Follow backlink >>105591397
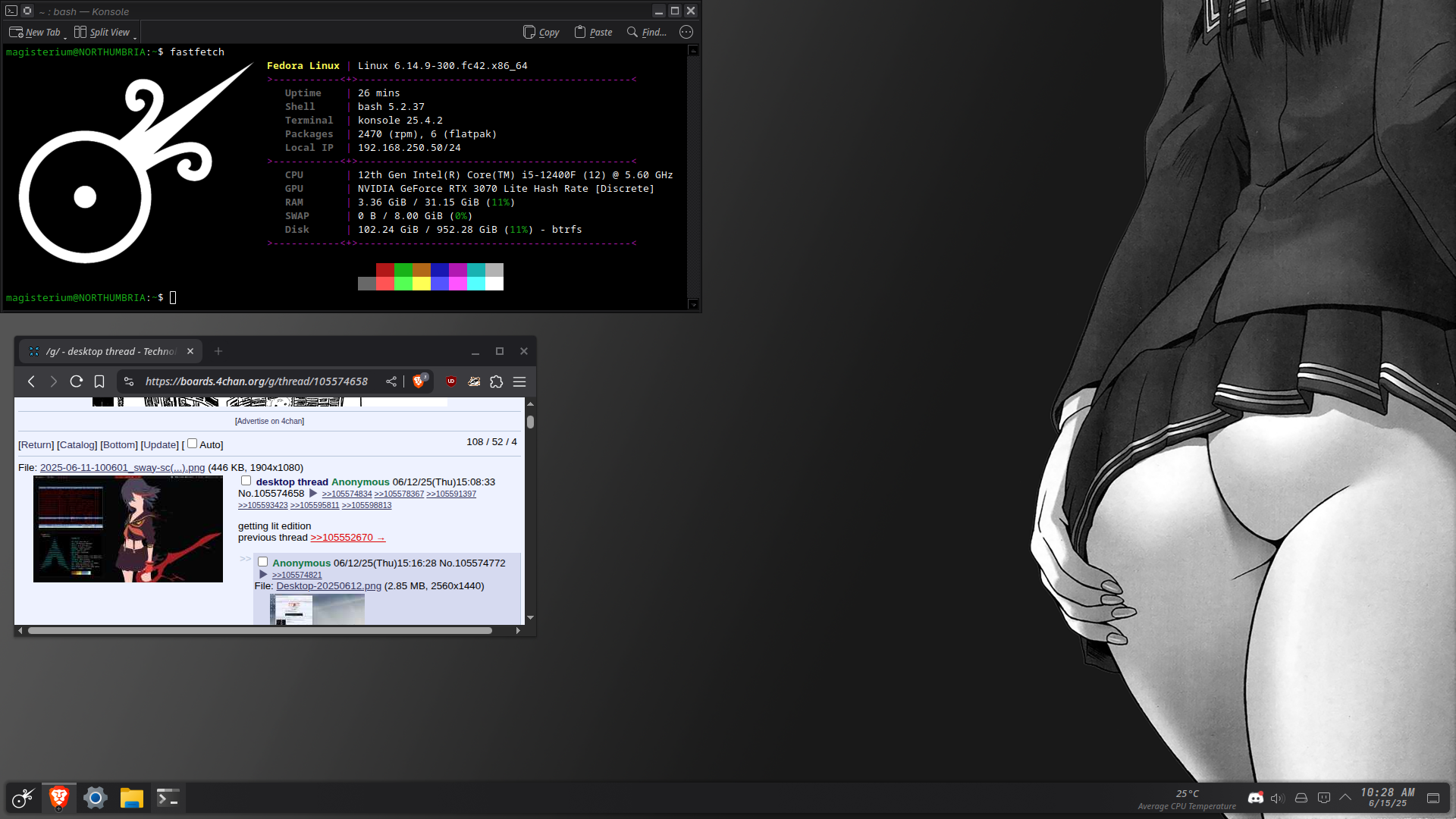This screenshot has width=1456, height=819. pos(451,494)
